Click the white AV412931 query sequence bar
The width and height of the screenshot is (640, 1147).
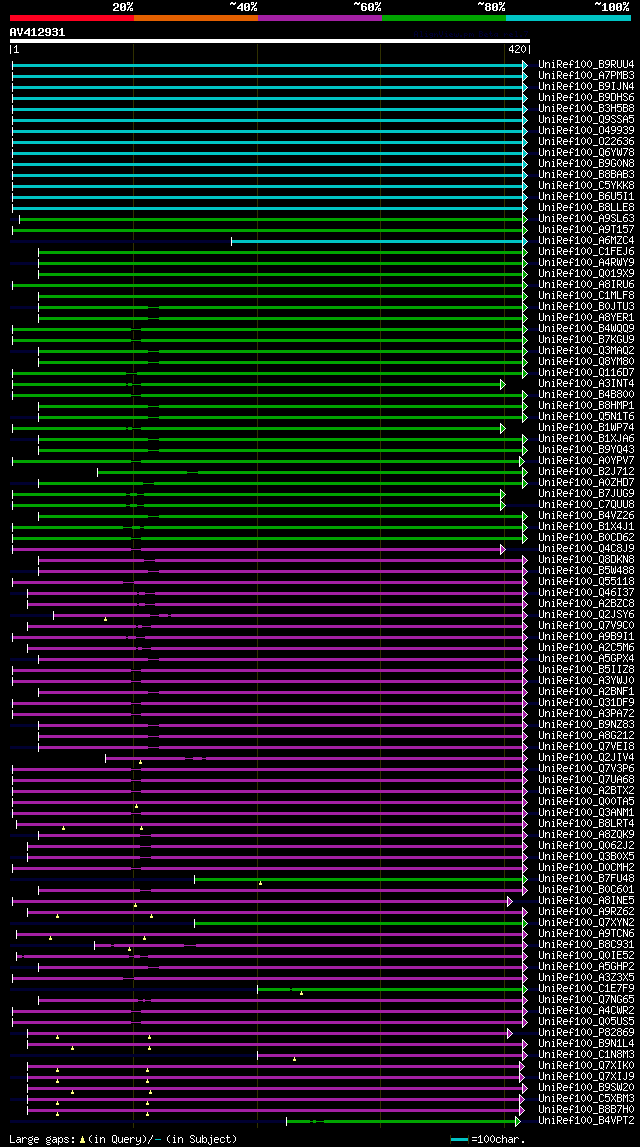pyautogui.click(x=269, y=41)
